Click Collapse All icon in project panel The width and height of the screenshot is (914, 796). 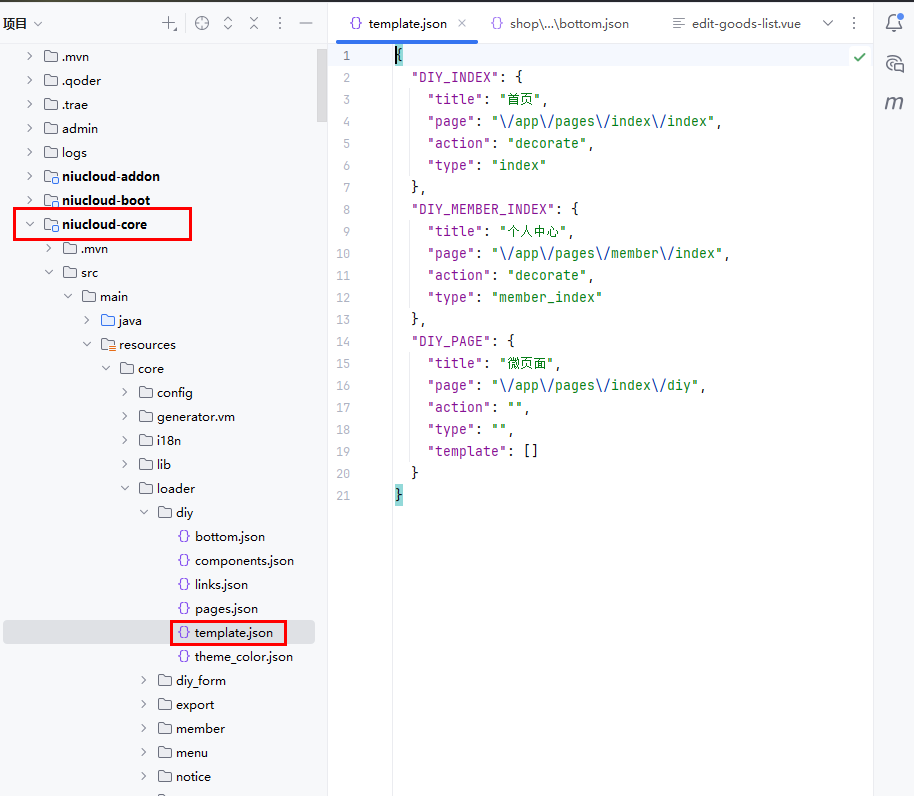tap(254, 23)
